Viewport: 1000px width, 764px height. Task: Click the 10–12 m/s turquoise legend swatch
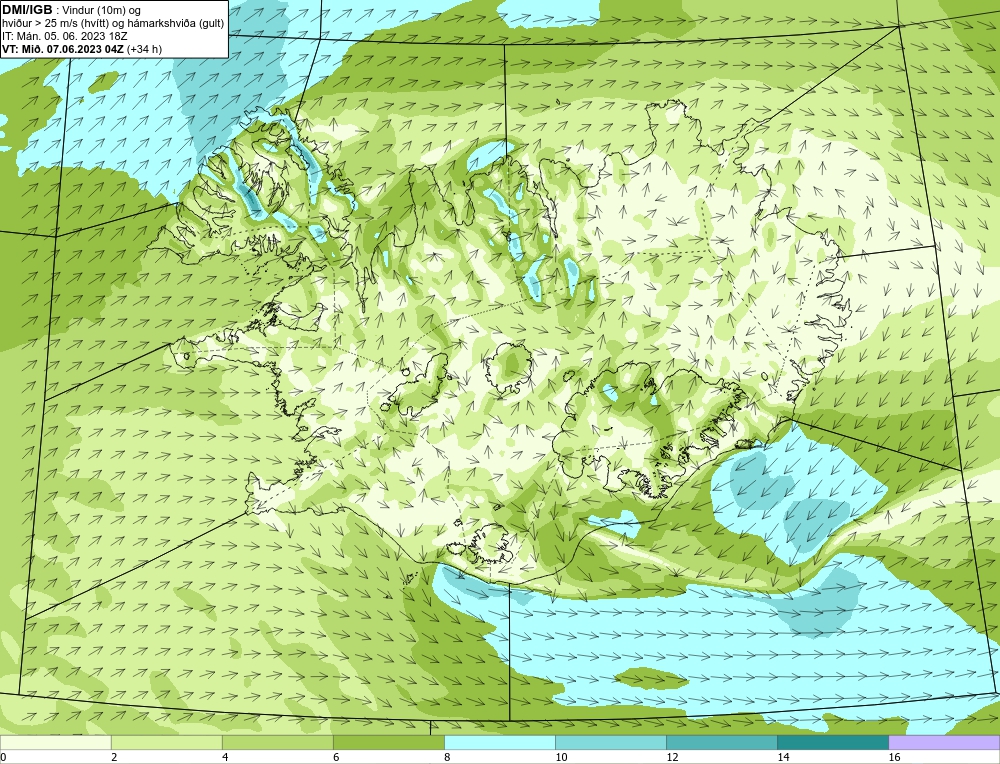(x=611, y=742)
